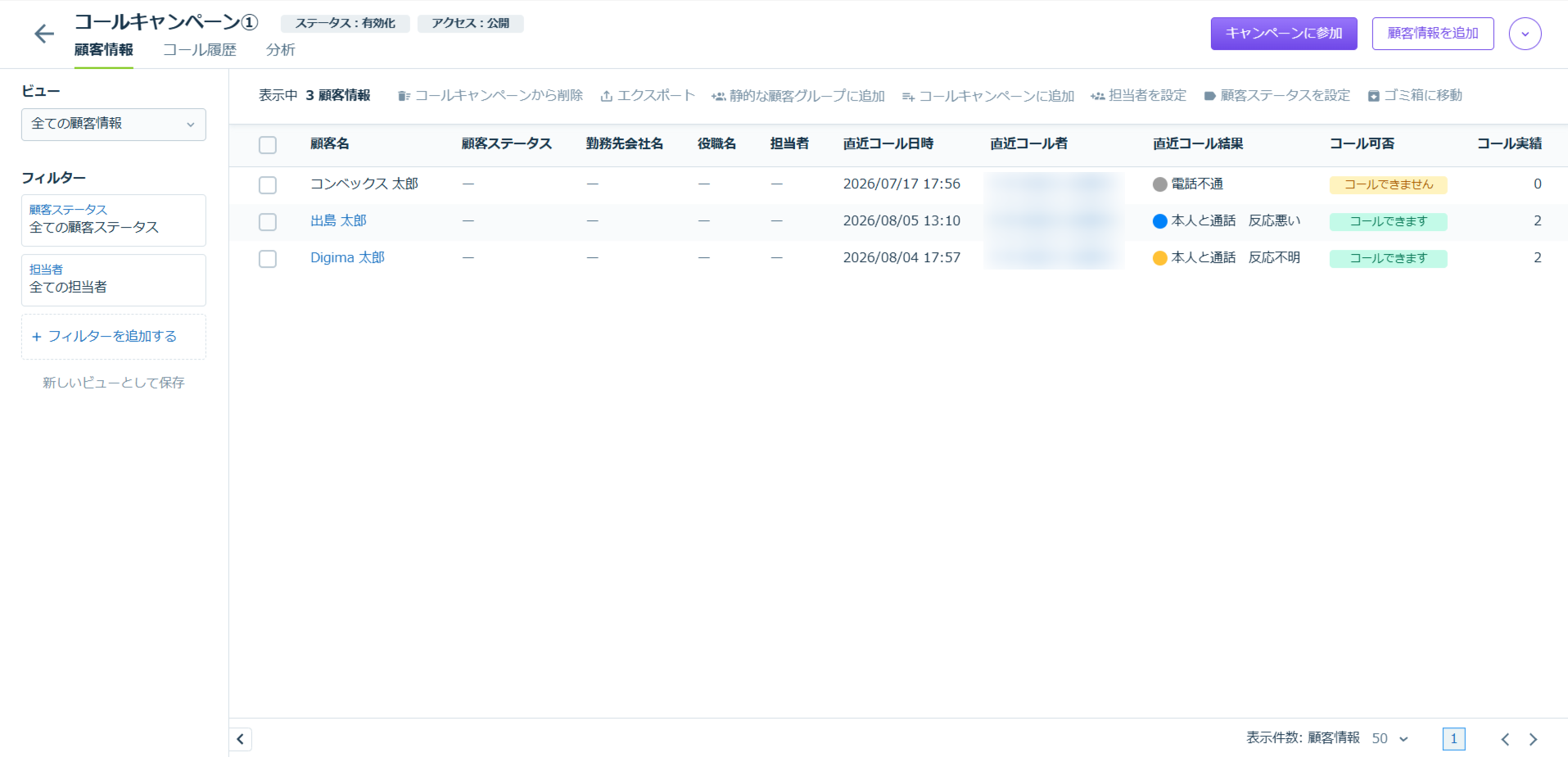Click the 直近コール者 column header
Screen dimensions: 1568x757
[1028, 144]
